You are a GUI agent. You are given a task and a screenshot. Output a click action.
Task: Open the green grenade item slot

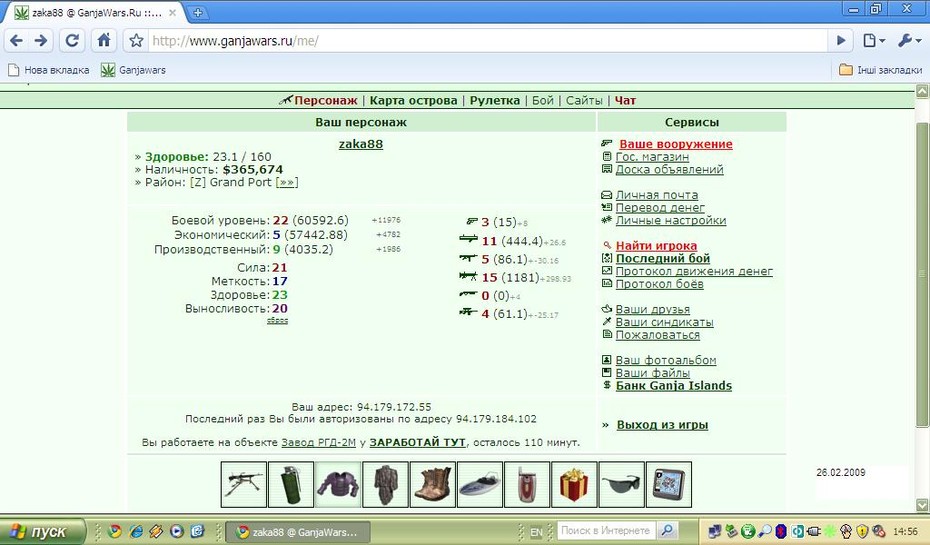(291, 485)
